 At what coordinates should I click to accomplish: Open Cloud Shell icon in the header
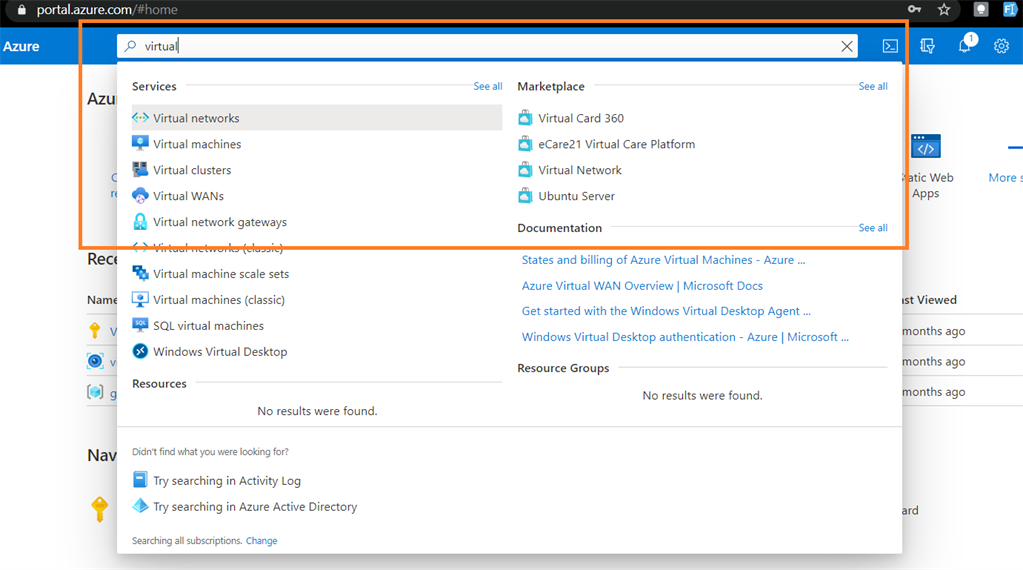point(890,46)
